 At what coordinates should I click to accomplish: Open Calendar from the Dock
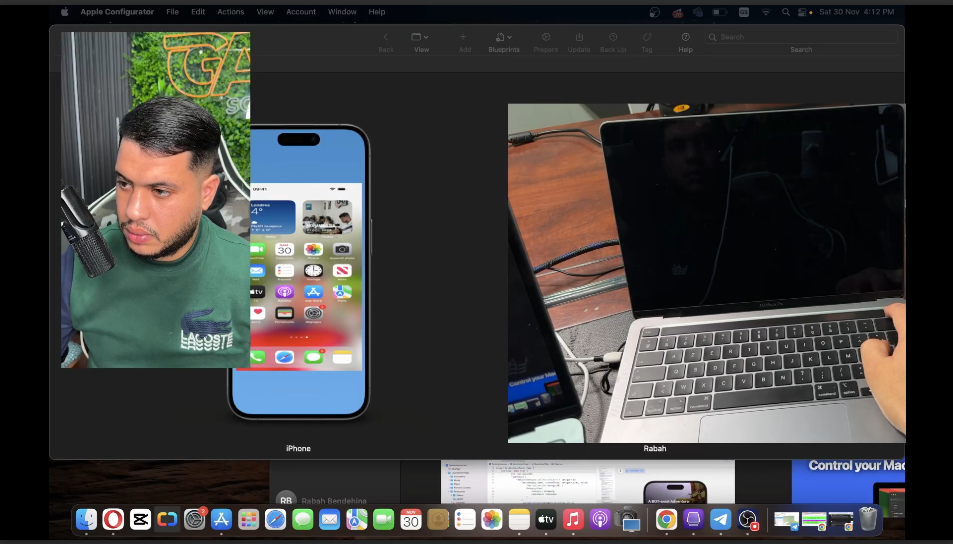411,519
